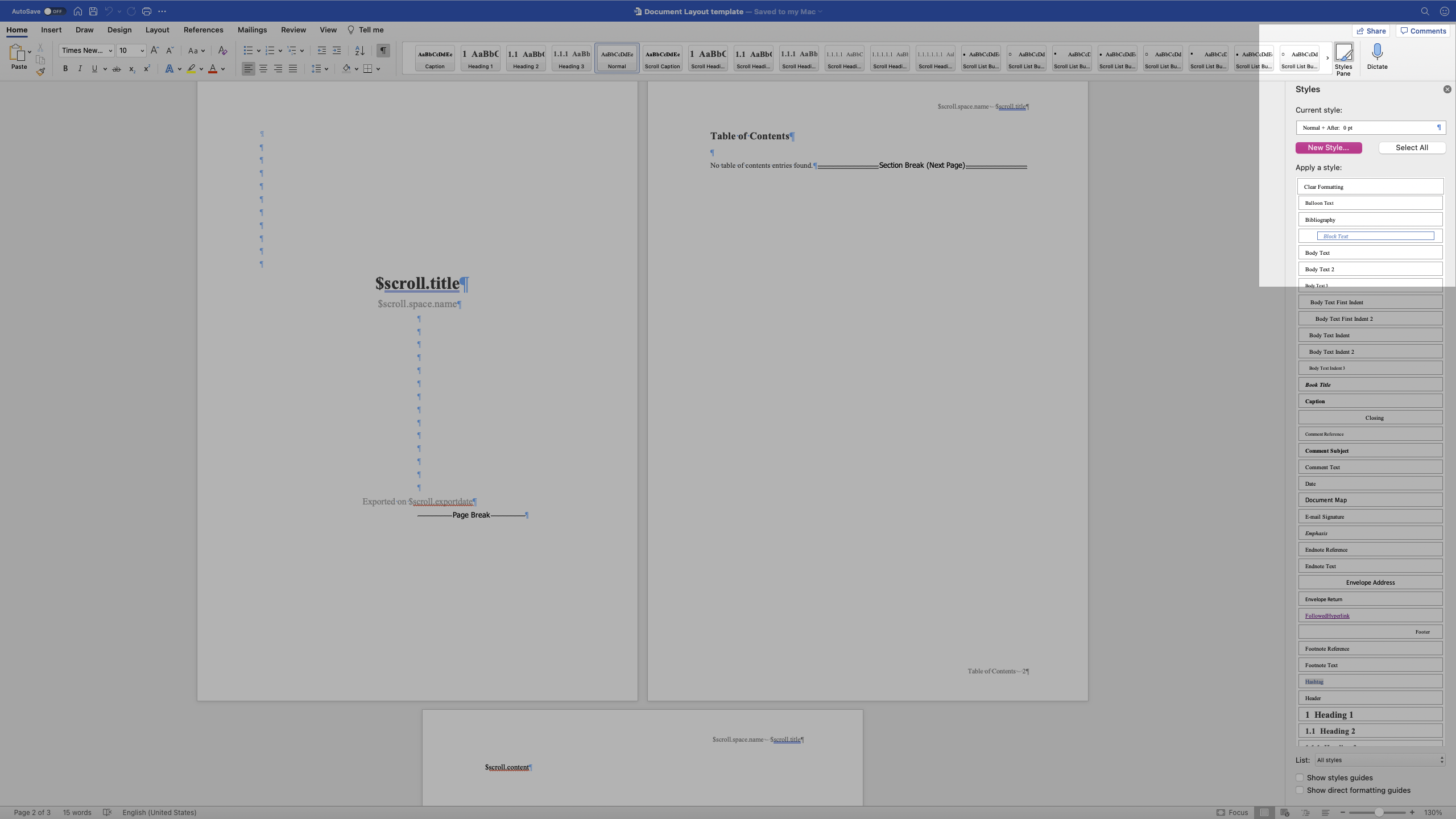Open the Mailings ribbon tab
Viewport: 1456px width, 819px height.
click(252, 30)
